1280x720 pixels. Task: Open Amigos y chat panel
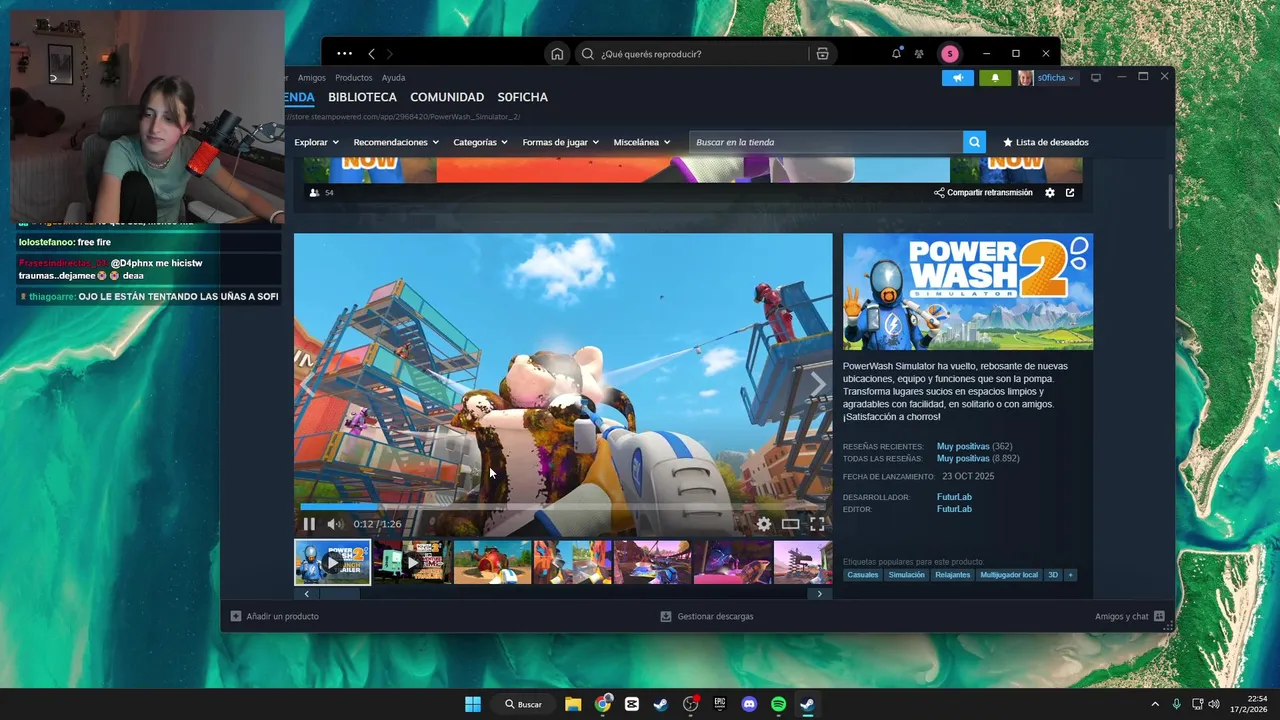1130,616
